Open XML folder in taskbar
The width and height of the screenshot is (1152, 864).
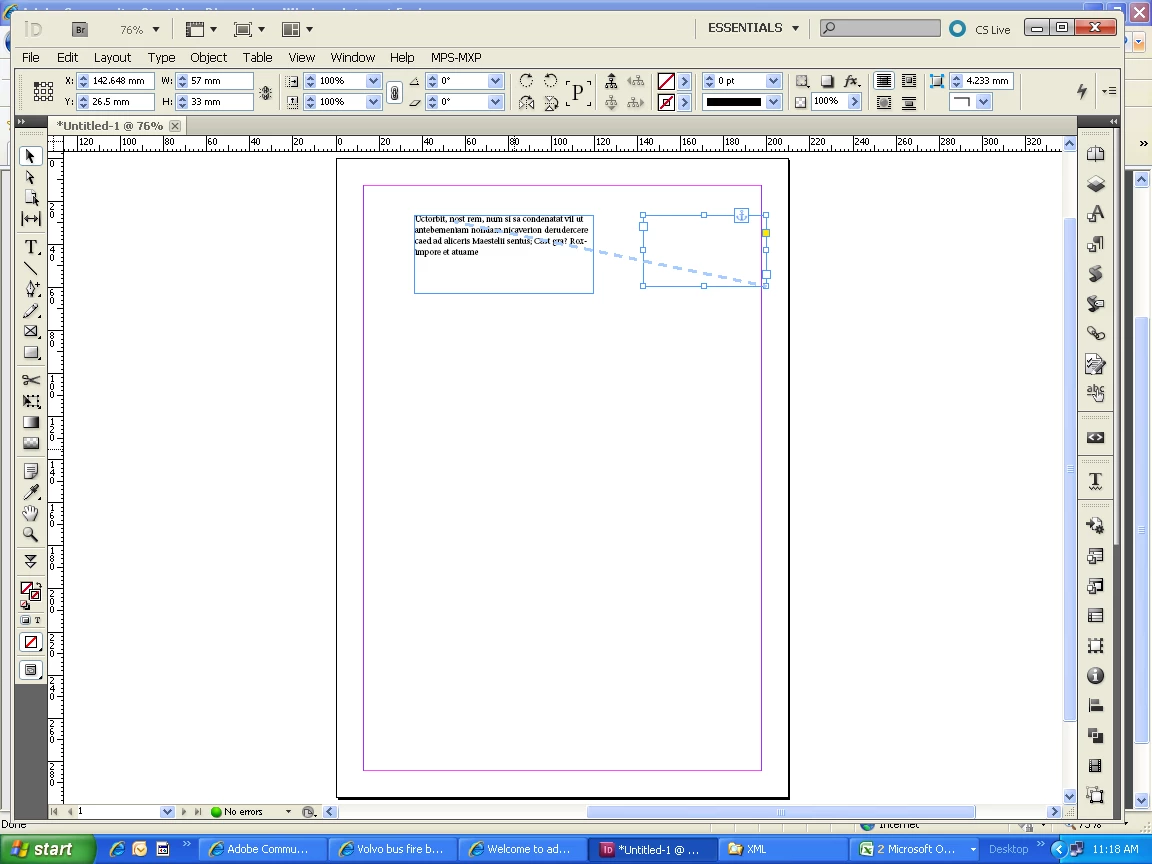pos(782,849)
